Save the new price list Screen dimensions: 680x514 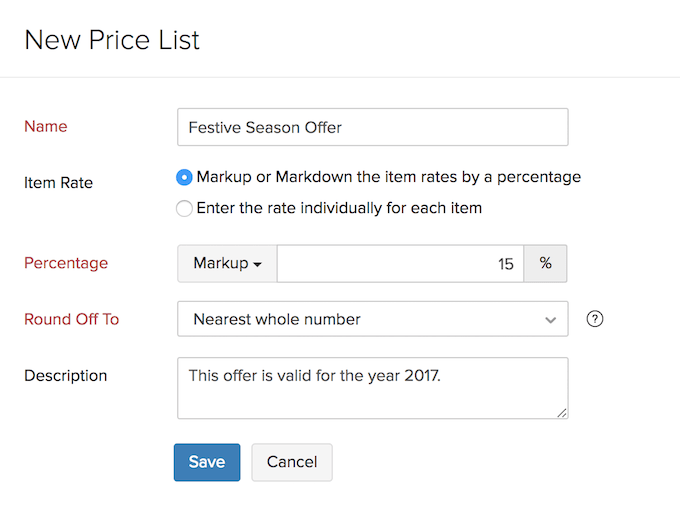(207, 462)
